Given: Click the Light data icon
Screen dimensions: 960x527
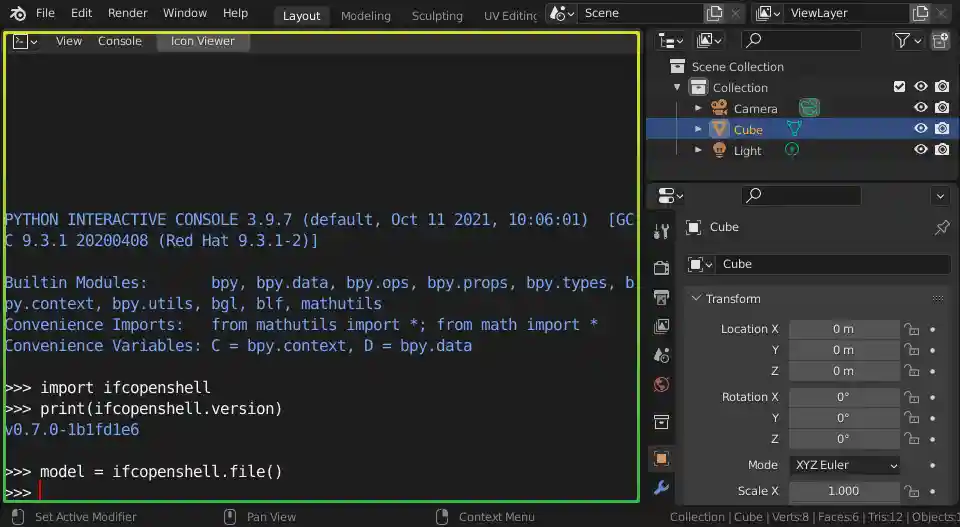Looking at the screenshot, I should pos(792,149).
